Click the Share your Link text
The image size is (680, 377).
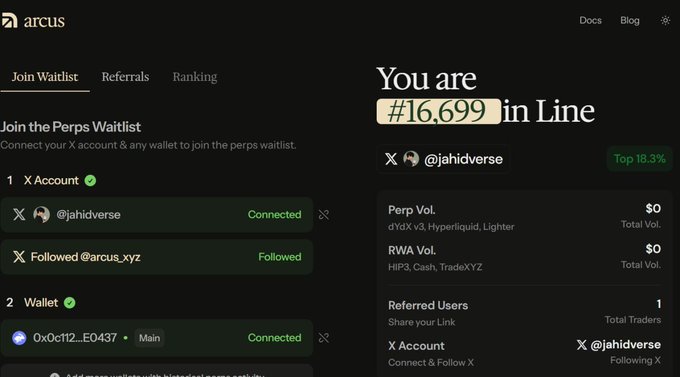tap(422, 322)
